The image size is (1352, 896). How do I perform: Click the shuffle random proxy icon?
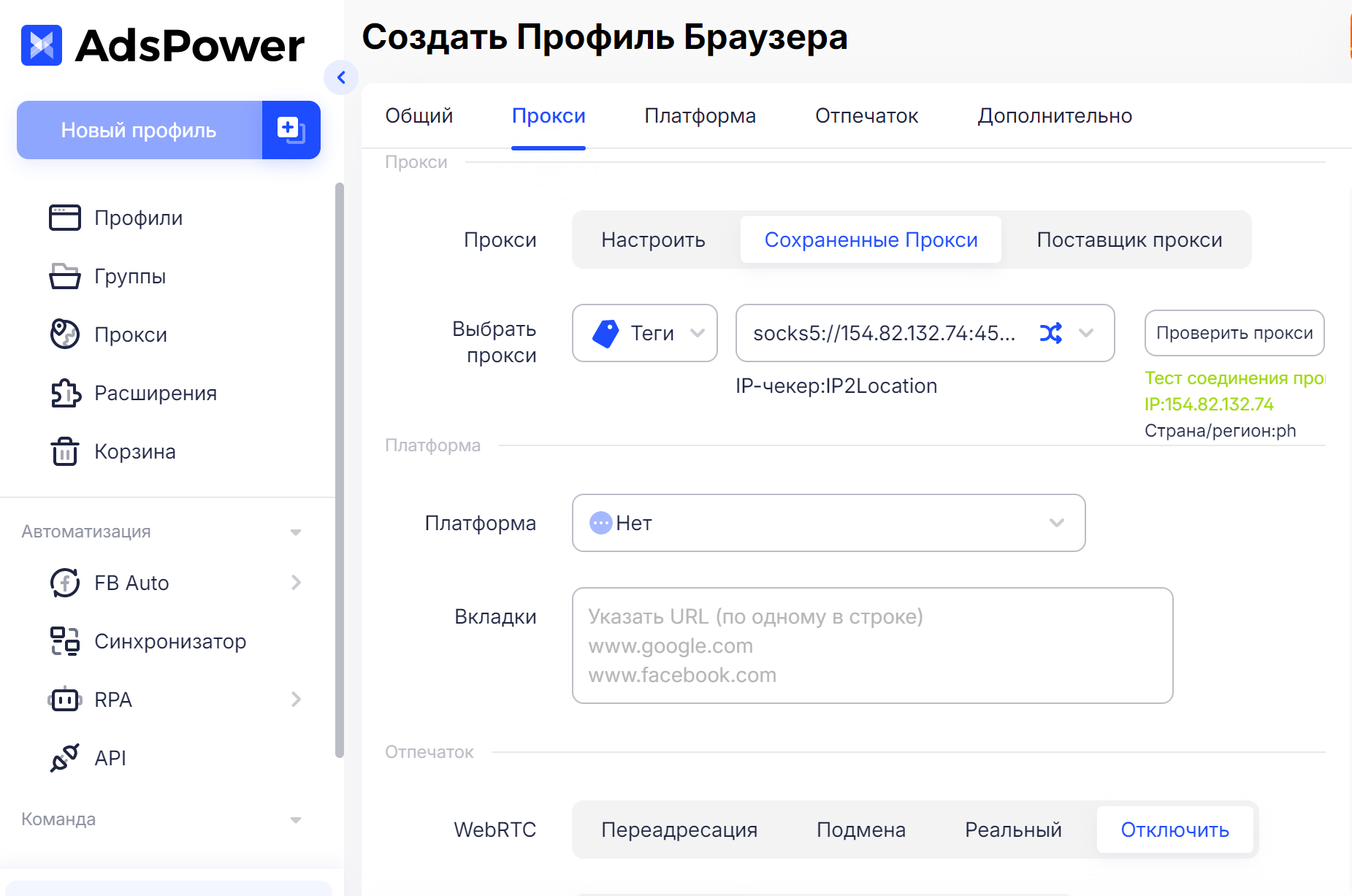coord(1051,333)
